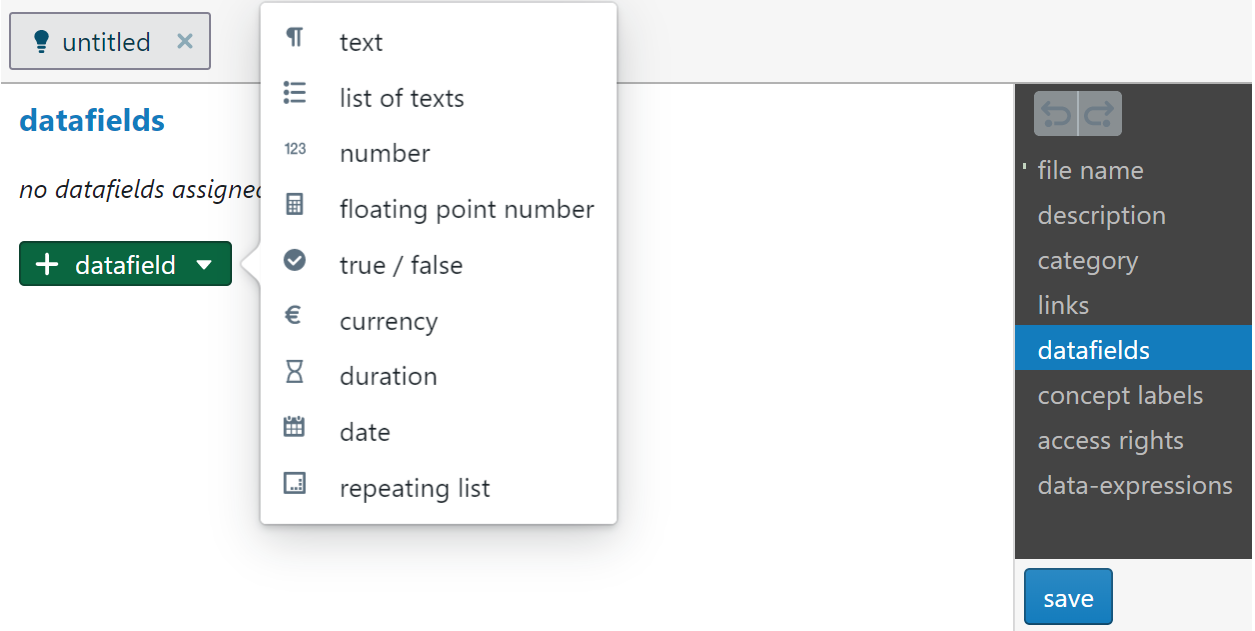
Task: Click the 123 number icon
Action: click(295, 149)
